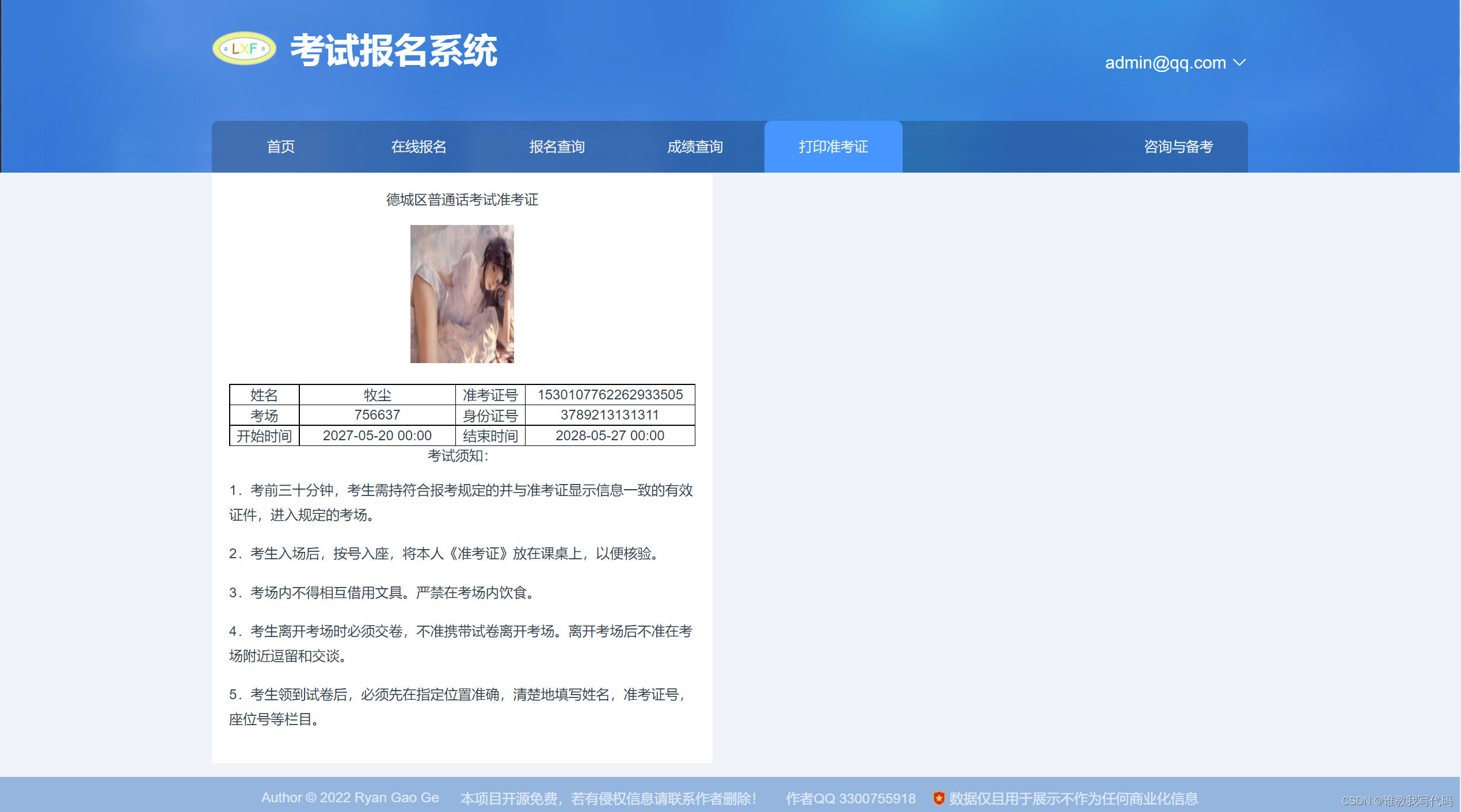Click the red shield icon in footer

click(938, 798)
